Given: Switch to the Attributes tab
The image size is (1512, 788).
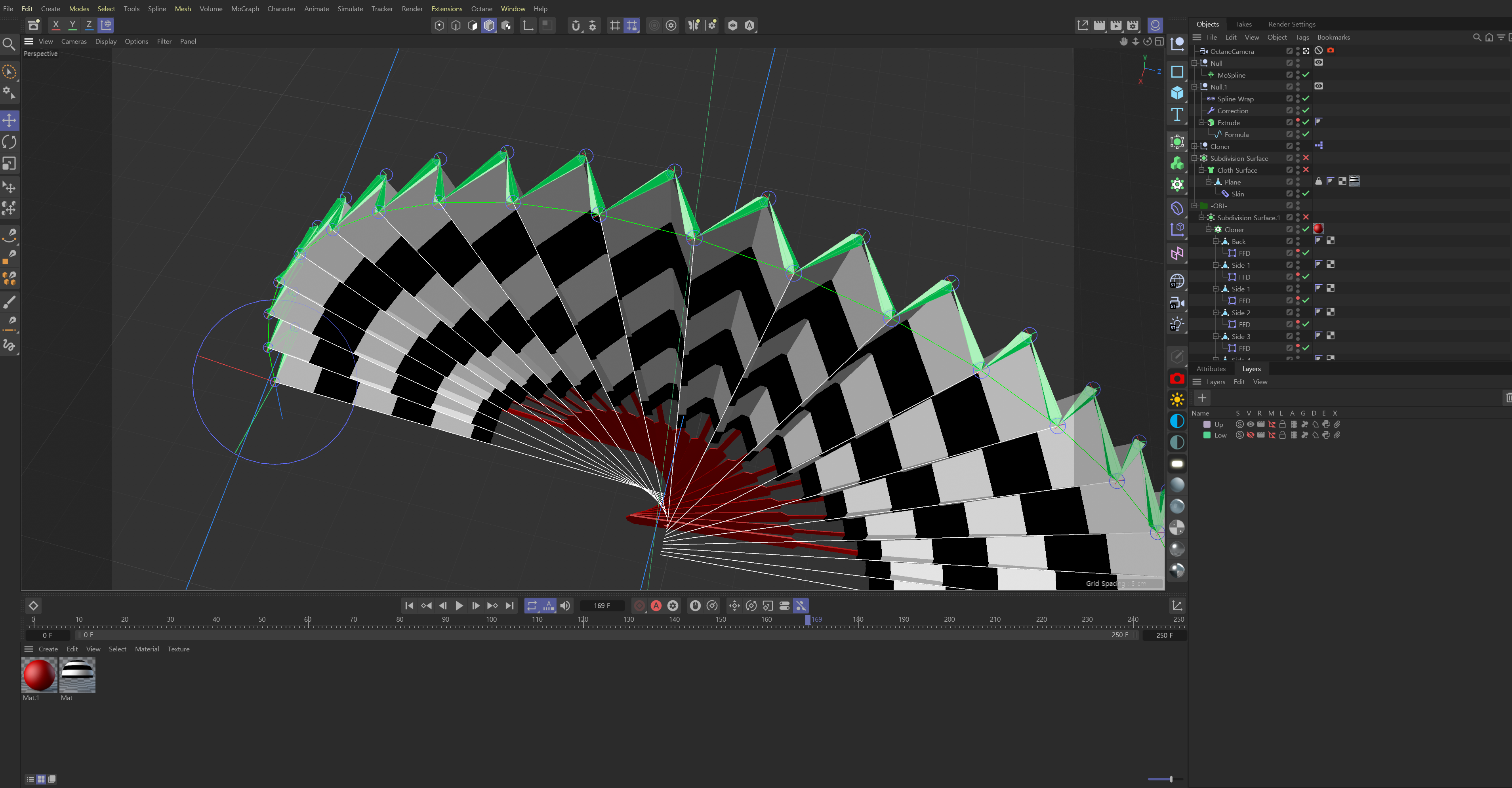Looking at the screenshot, I should coord(1211,369).
